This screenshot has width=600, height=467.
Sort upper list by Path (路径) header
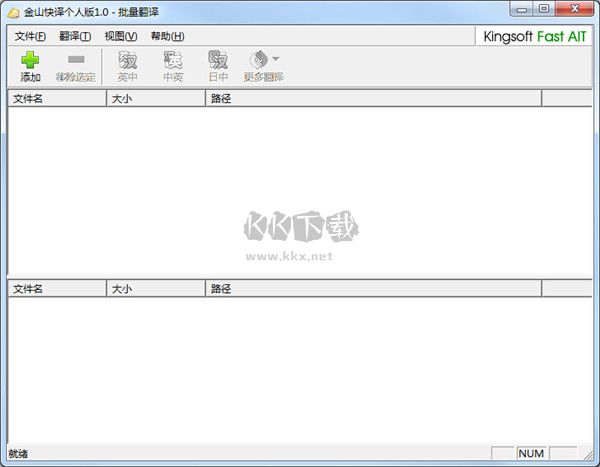point(373,99)
